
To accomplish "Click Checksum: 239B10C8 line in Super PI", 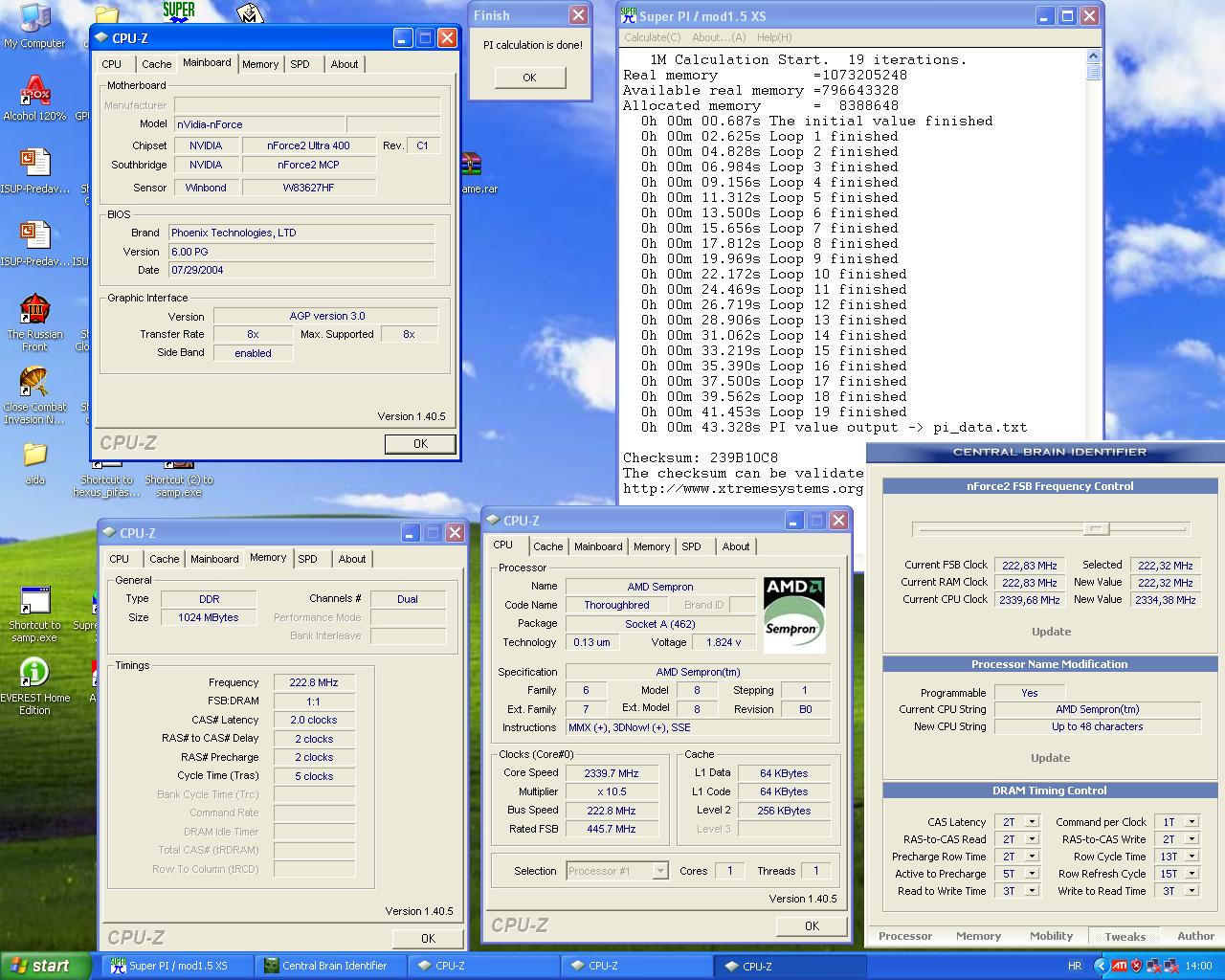I will pyautogui.click(x=701, y=457).
